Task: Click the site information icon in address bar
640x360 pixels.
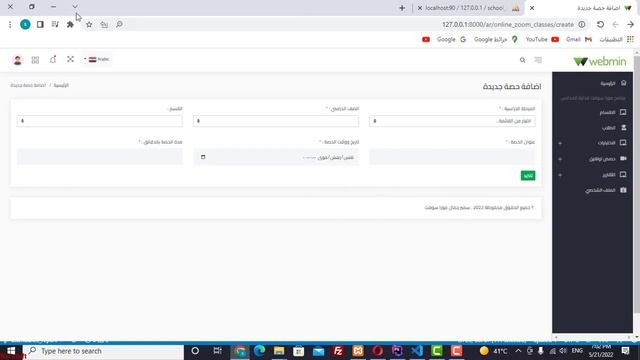Action: (582, 24)
